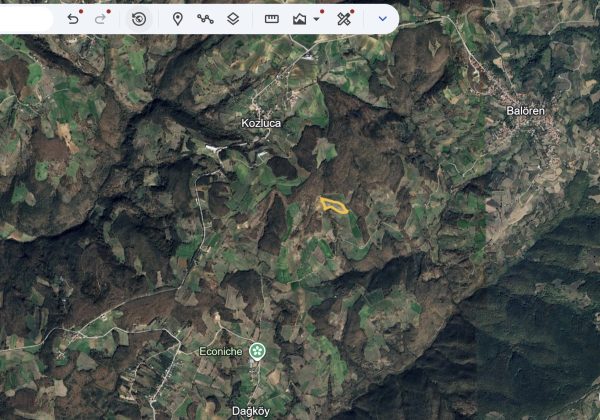
Task: Click the crossed pencil and ruler icon
Action: tap(344, 19)
